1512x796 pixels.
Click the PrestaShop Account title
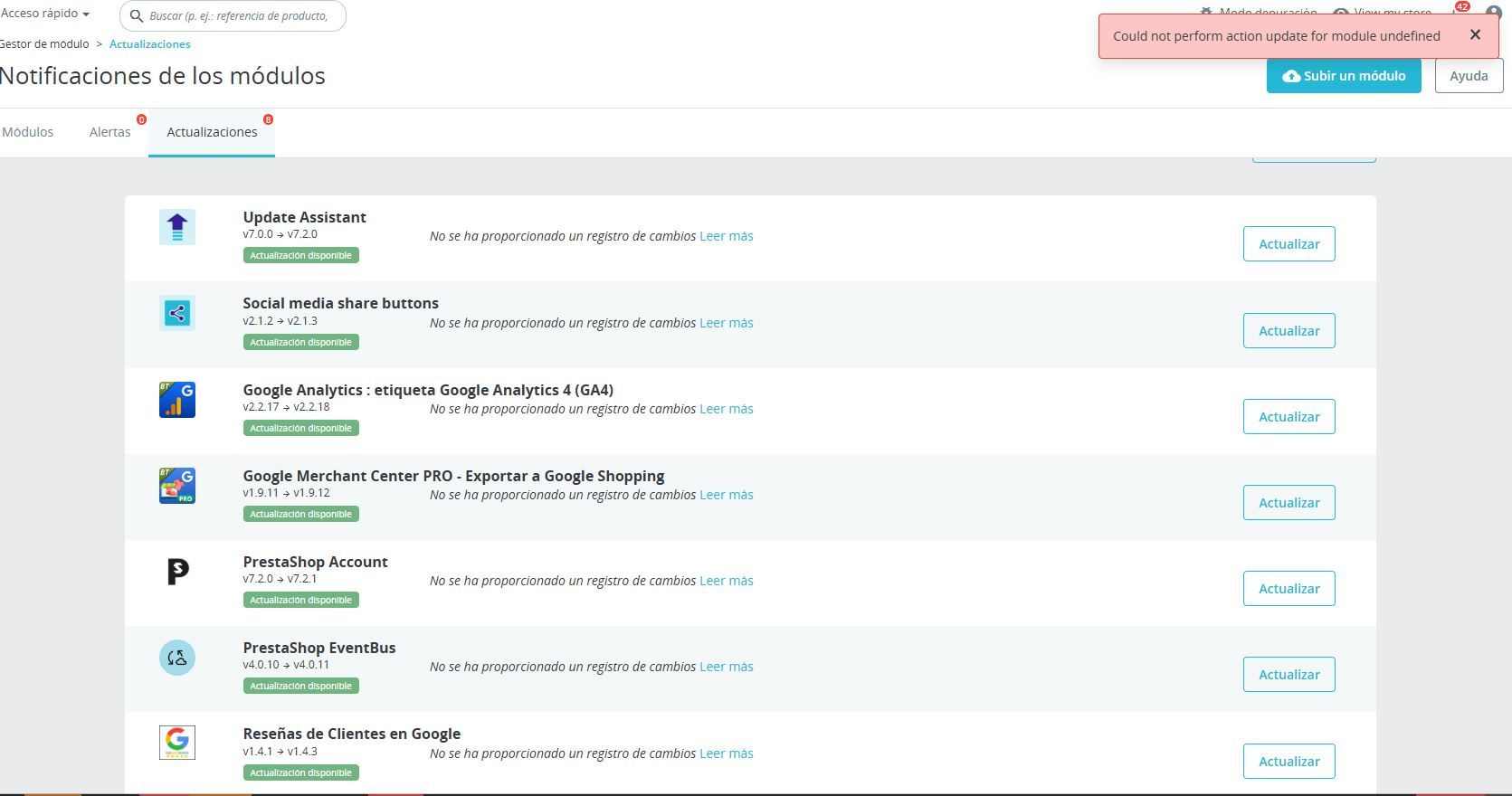point(315,562)
